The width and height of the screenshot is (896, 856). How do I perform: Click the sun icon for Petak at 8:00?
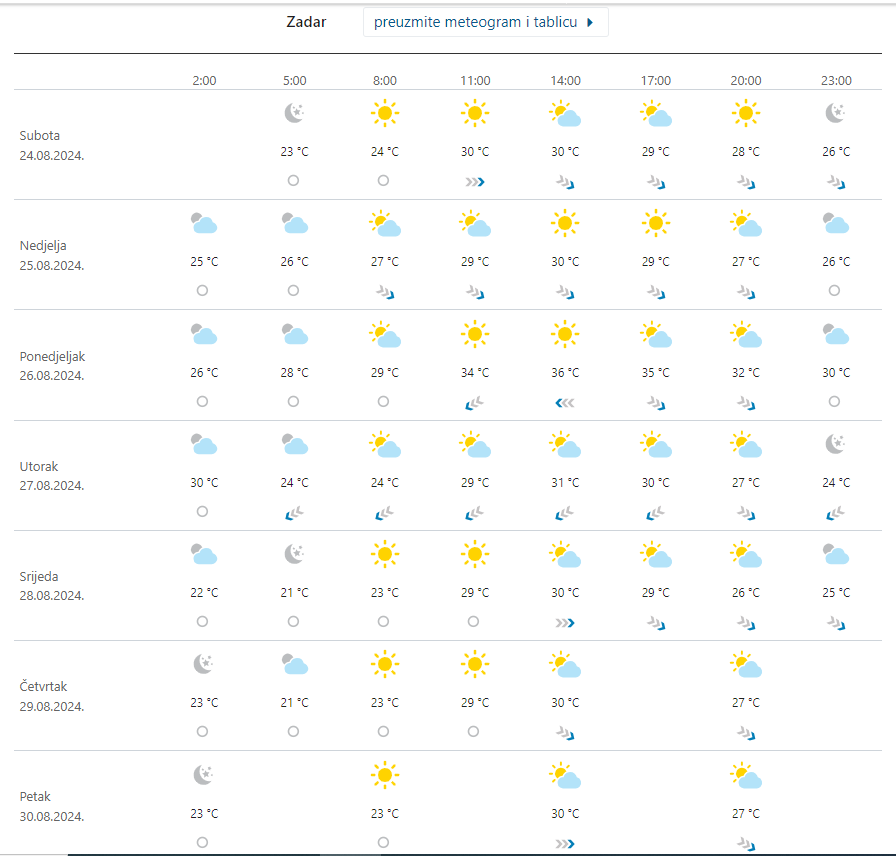pyautogui.click(x=384, y=775)
